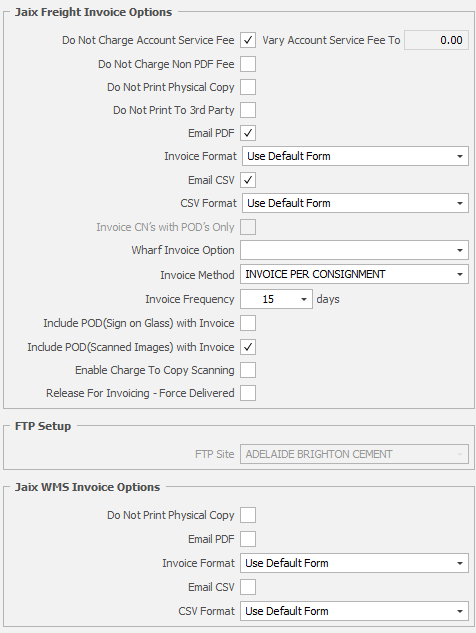The width and height of the screenshot is (476, 633).
Task: Open WMS Invoice Format dropdown
Action: pos(354,563)
